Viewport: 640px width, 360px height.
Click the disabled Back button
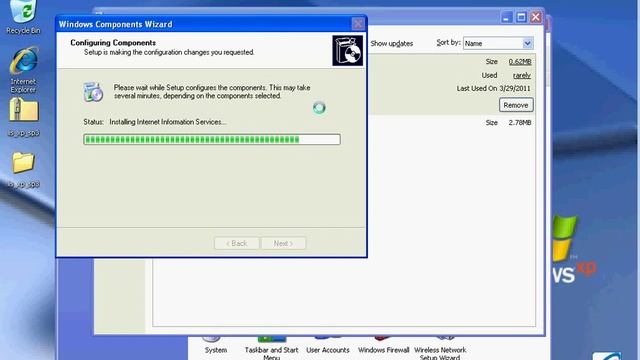236,243
